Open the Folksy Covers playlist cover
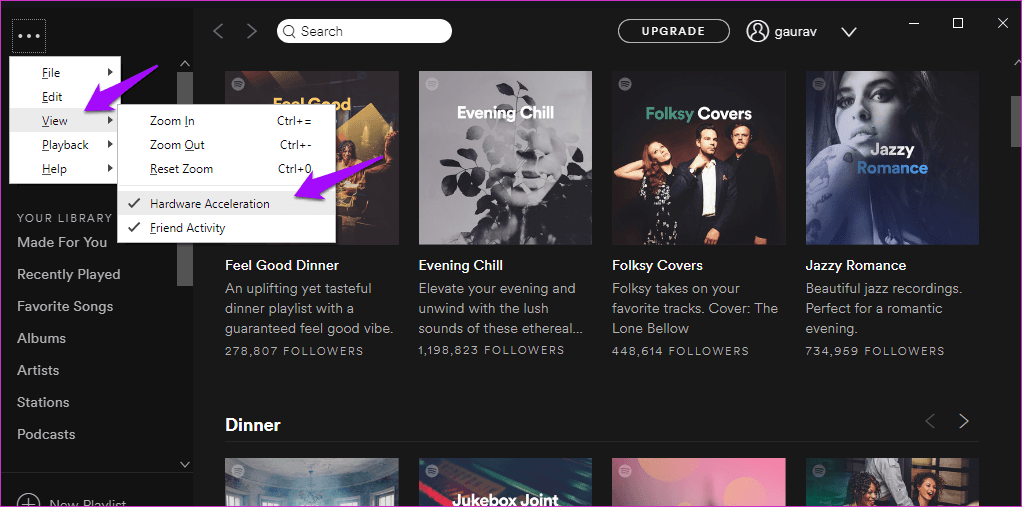The width and height of the screenshot is (1022, 507). pyautogui.click(x=699, y=158)
